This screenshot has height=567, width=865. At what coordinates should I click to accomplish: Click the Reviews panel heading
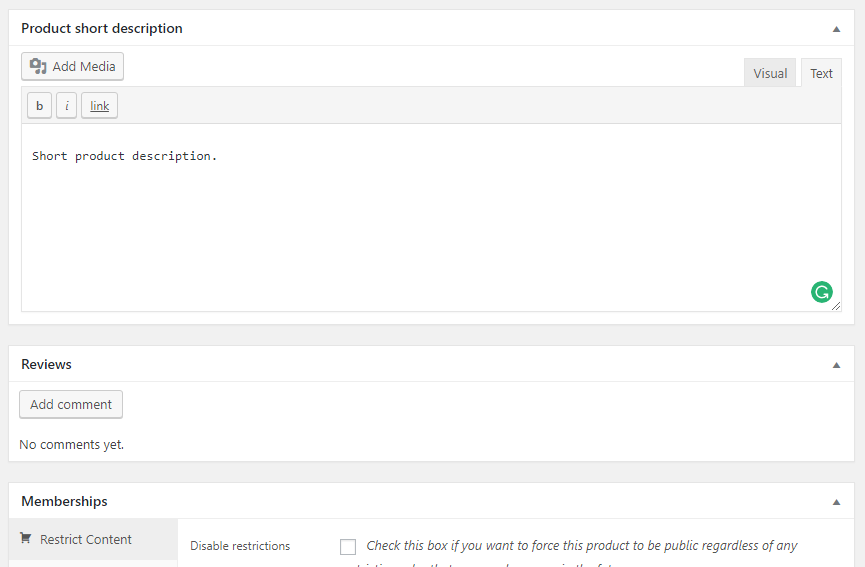[x=46, y=364]
